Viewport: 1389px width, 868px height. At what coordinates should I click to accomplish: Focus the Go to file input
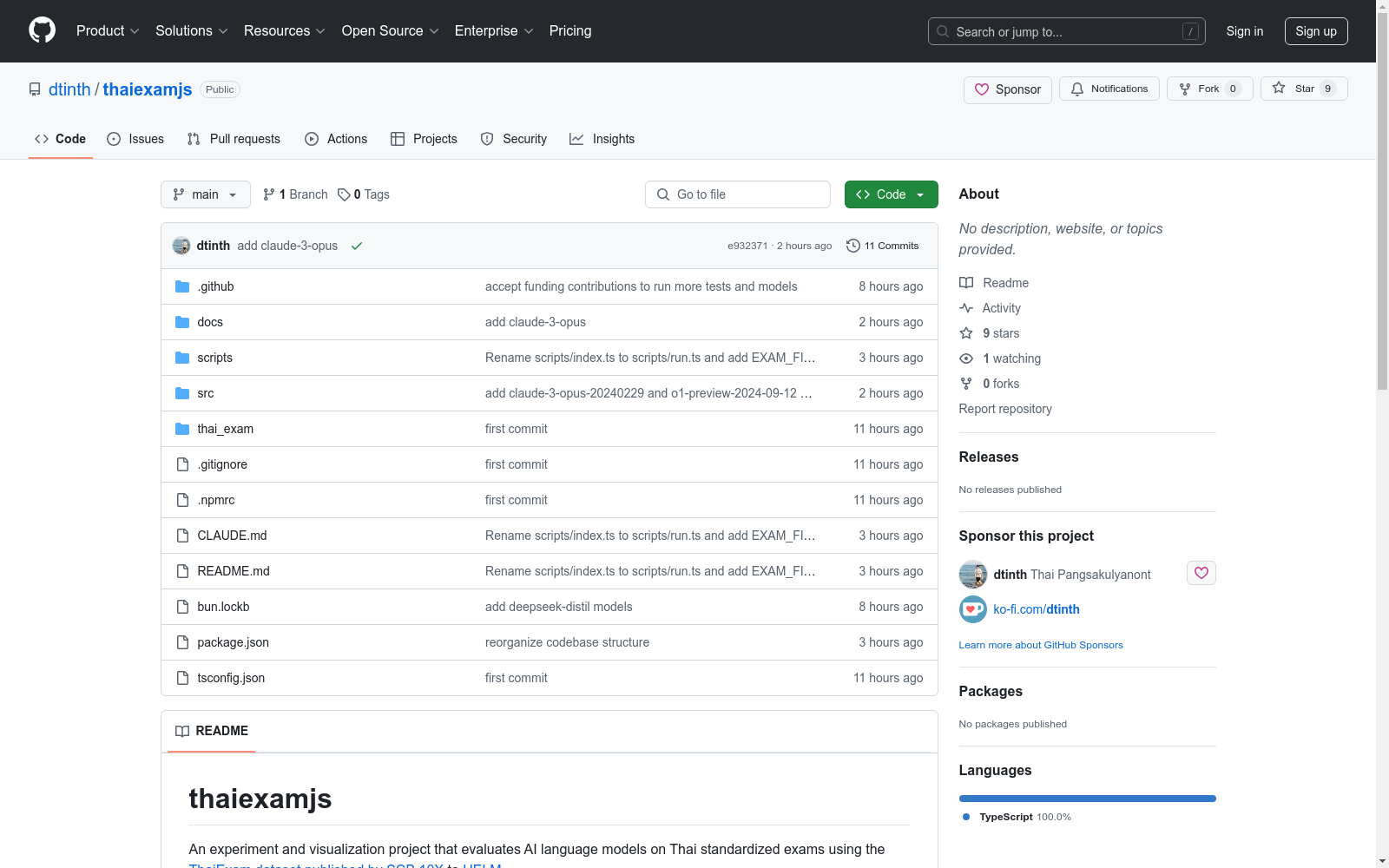coord(738,194)
